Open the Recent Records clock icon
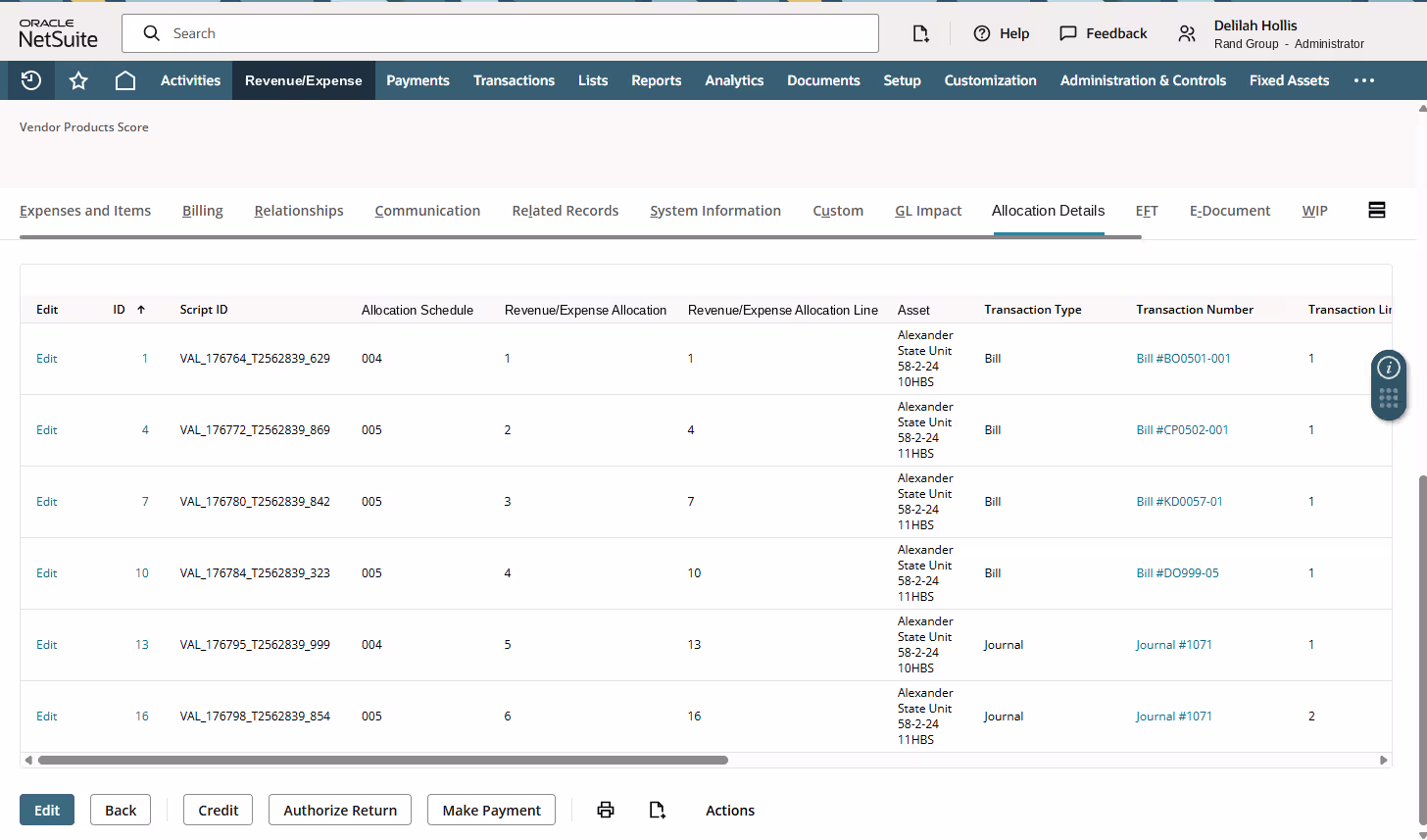 31,80
